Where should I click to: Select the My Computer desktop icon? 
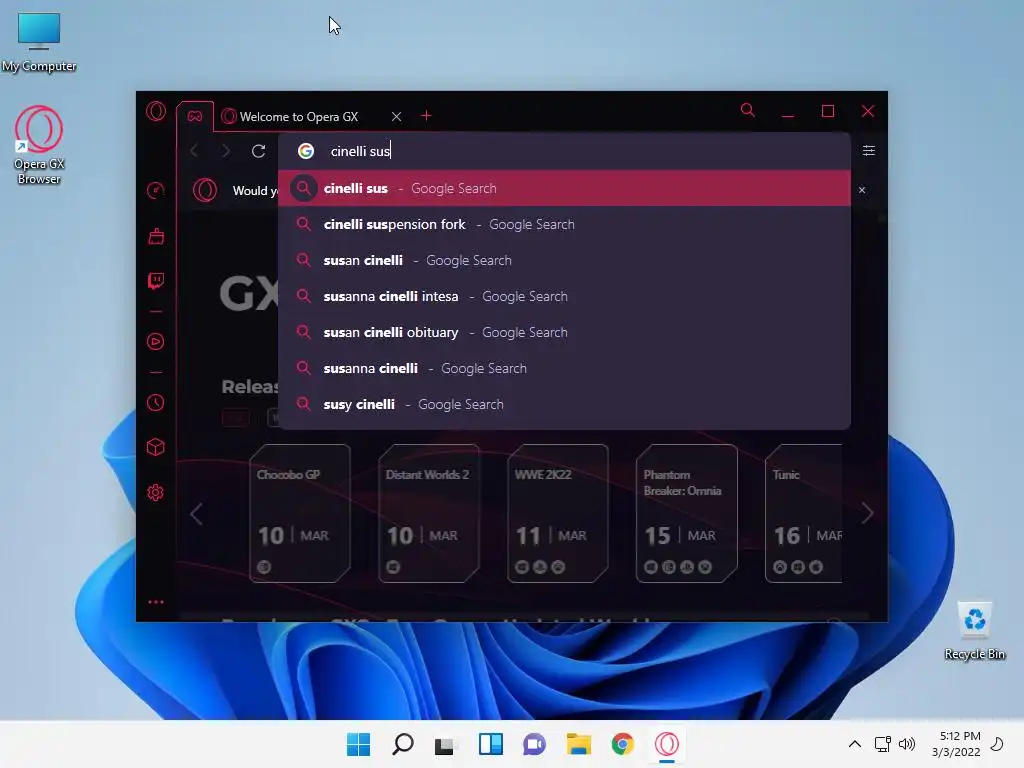tap(39, 42)
